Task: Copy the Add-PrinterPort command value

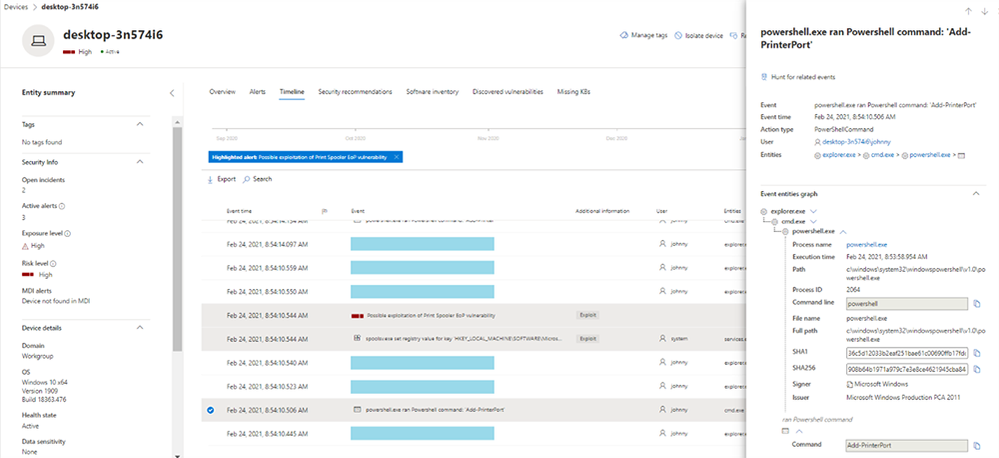Action: [977, 446]
